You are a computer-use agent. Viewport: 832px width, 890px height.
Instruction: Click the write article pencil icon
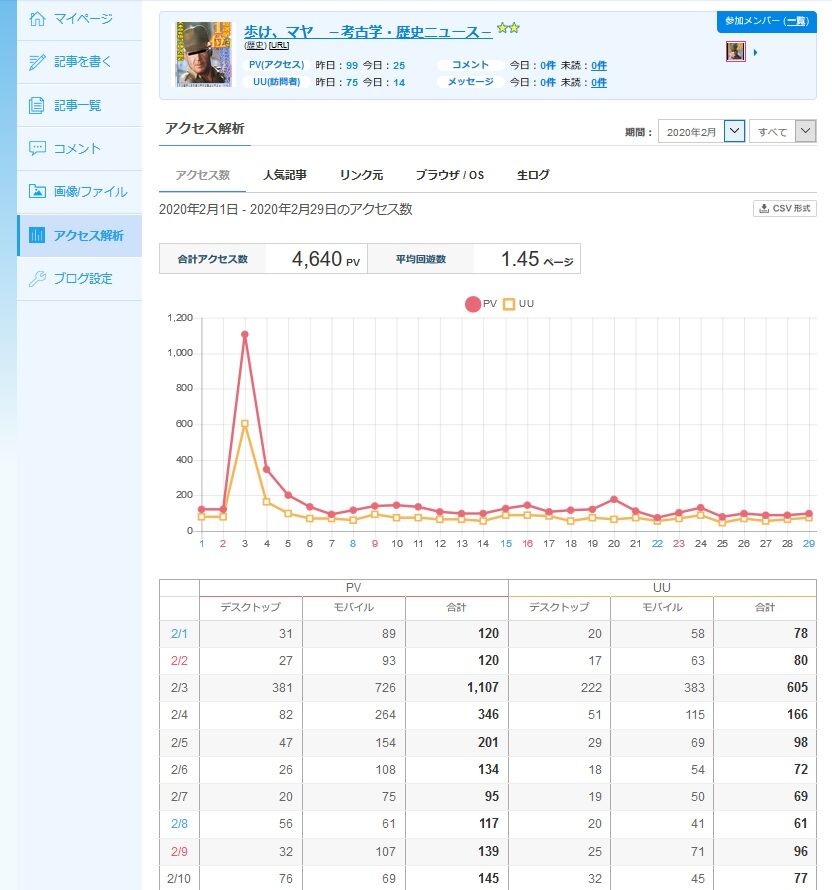pyautogui.click(x=37, y=62)
